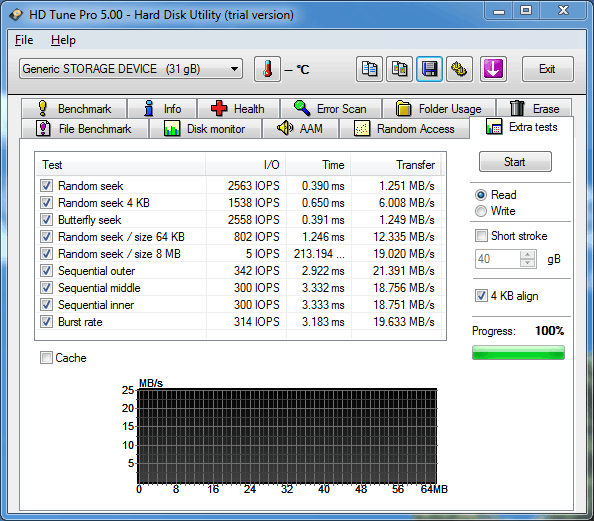Decrease short stroke size with down arrow
Screen dimensions: 594x521
point(527,263)
